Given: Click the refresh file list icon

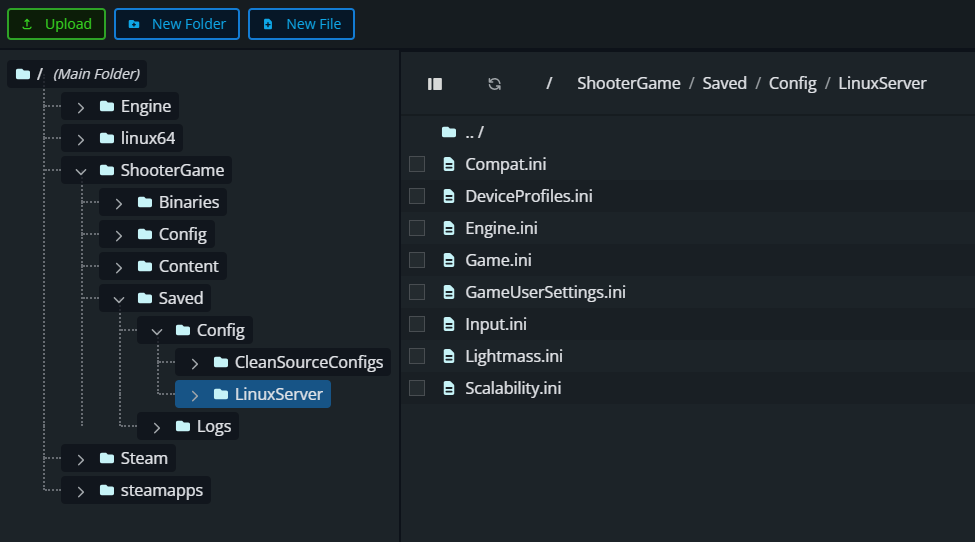Looking at the screenshot, I should click(x=494, y=84).
